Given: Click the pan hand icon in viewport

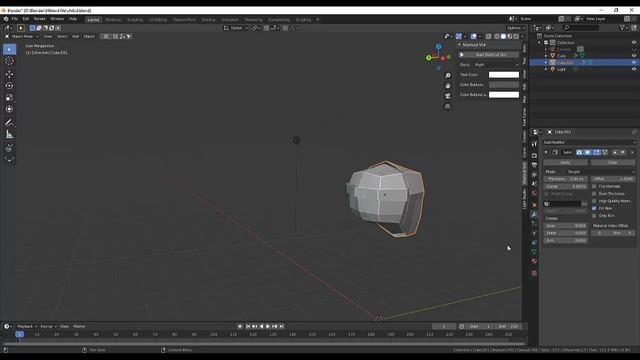Looking at the screenshot, I should tap(448, 86).
